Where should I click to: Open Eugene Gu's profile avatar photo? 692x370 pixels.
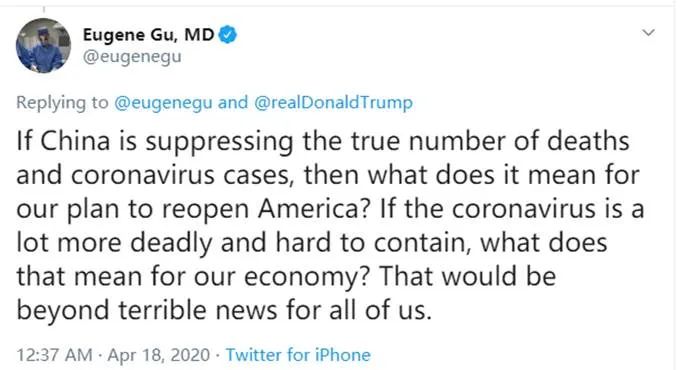click(43, 45)
